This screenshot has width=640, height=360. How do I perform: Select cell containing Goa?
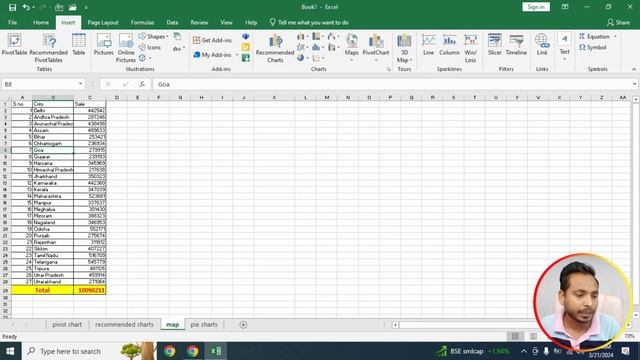[x=53, y=150]
